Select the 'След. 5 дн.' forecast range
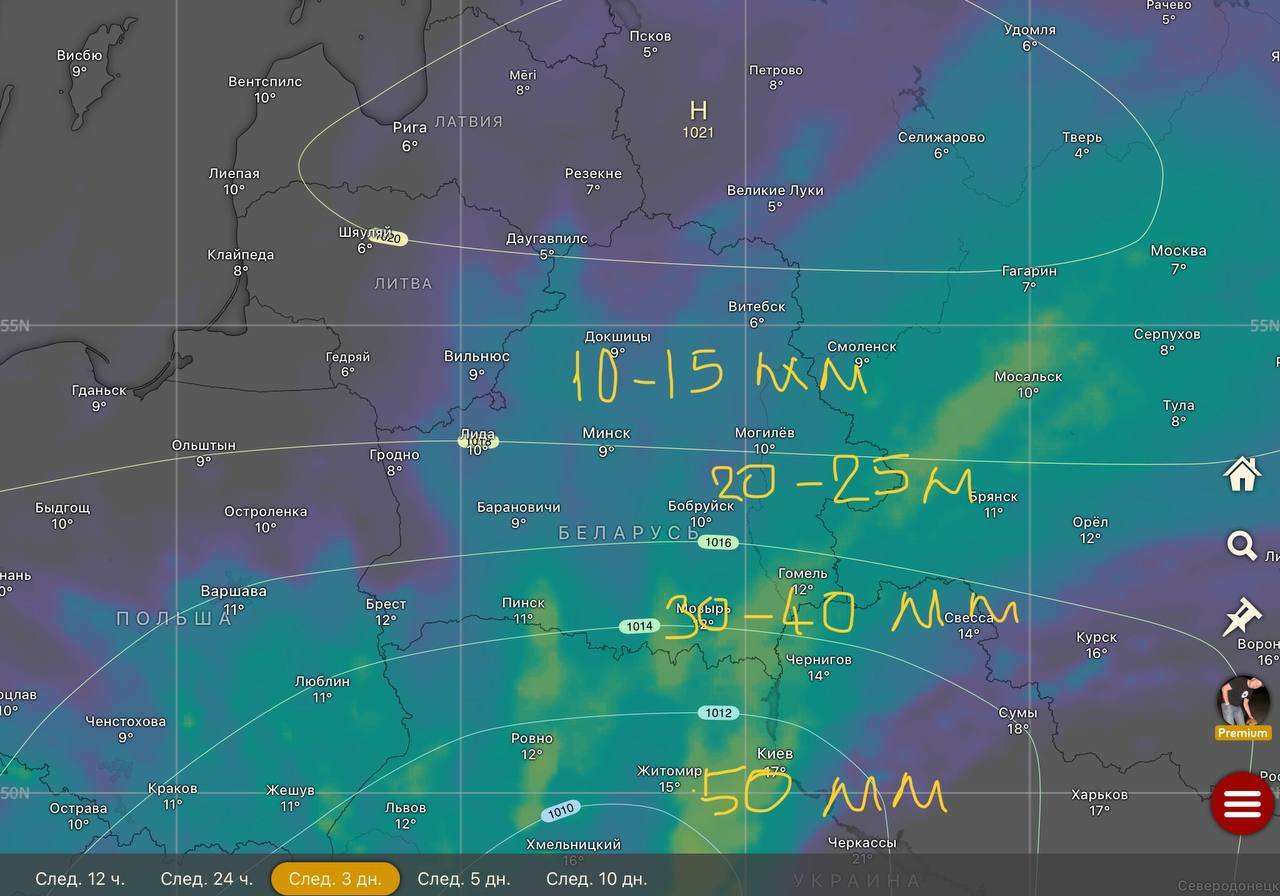The width and height of the screenshot is (1280, 896). coord(463,879)
